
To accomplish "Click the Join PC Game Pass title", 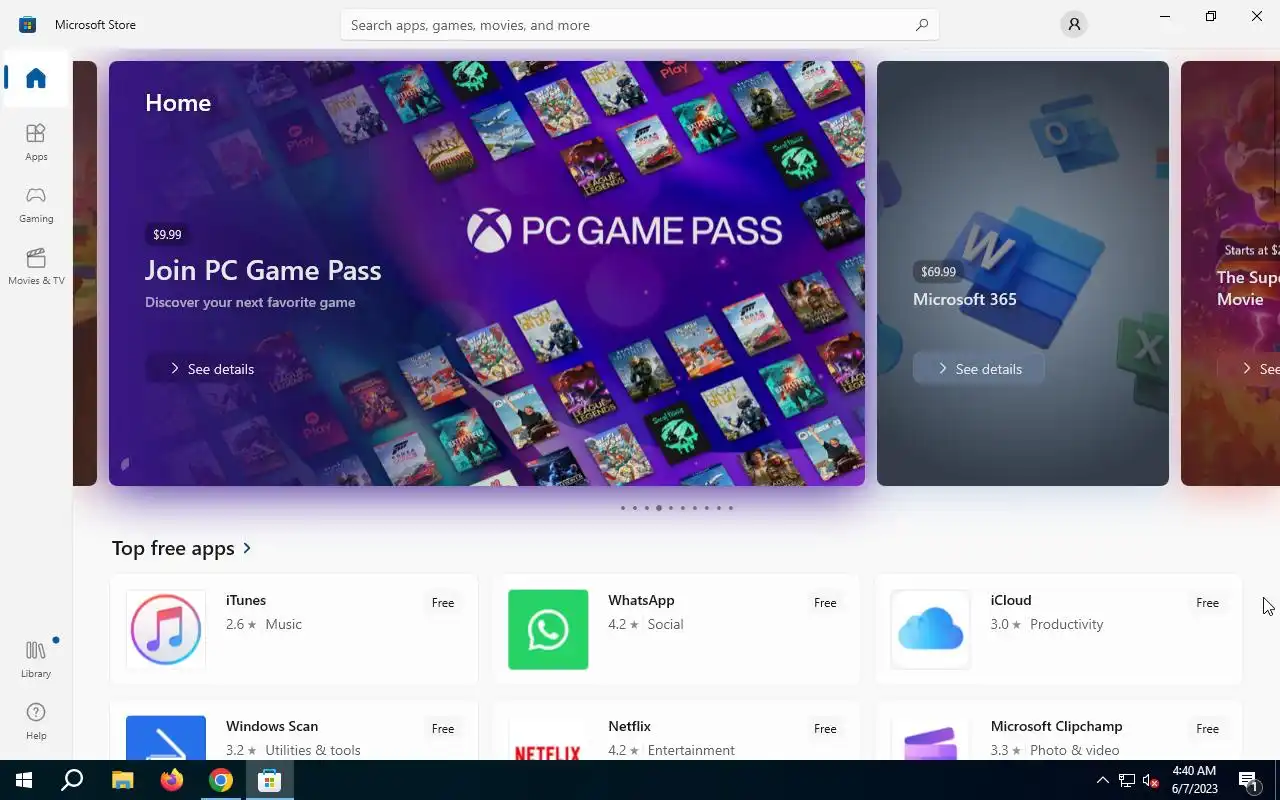I will (263, 270).
